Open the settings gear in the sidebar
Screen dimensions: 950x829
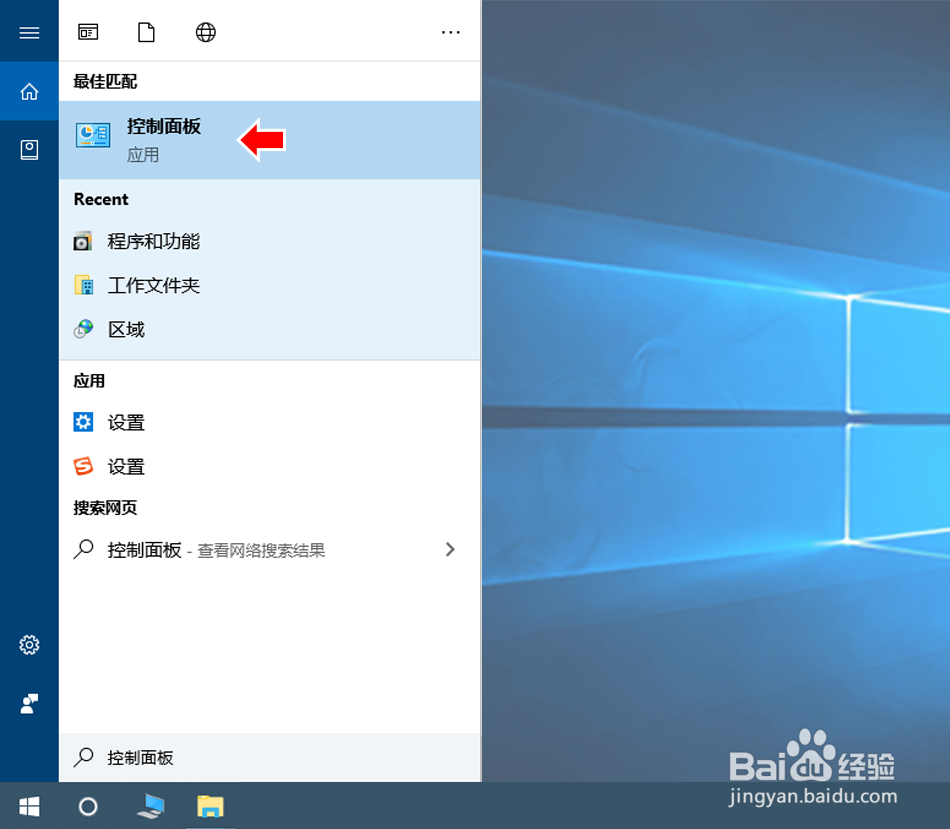coord(29,645)
